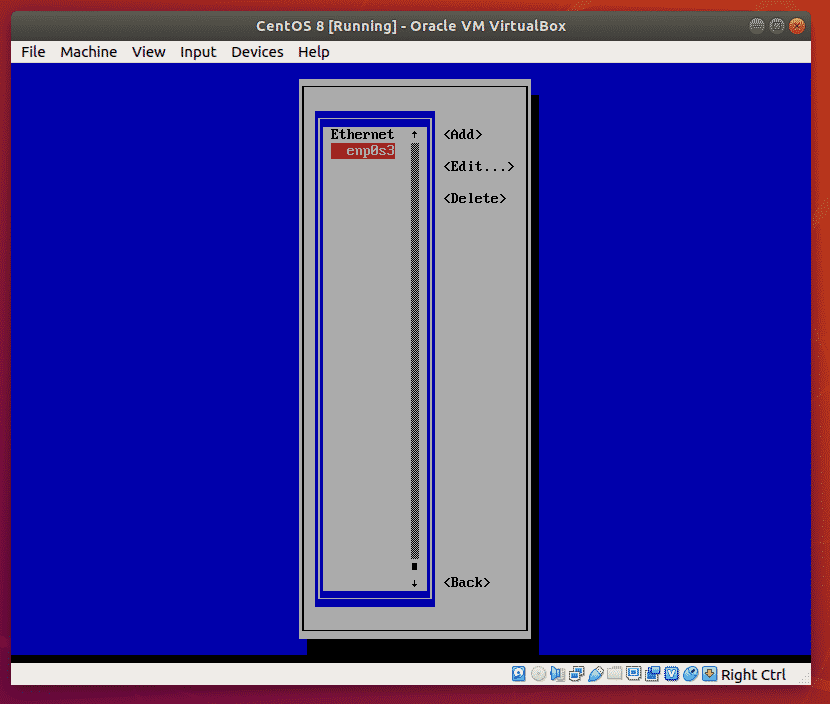Open the File menu

tap(33, 52)
